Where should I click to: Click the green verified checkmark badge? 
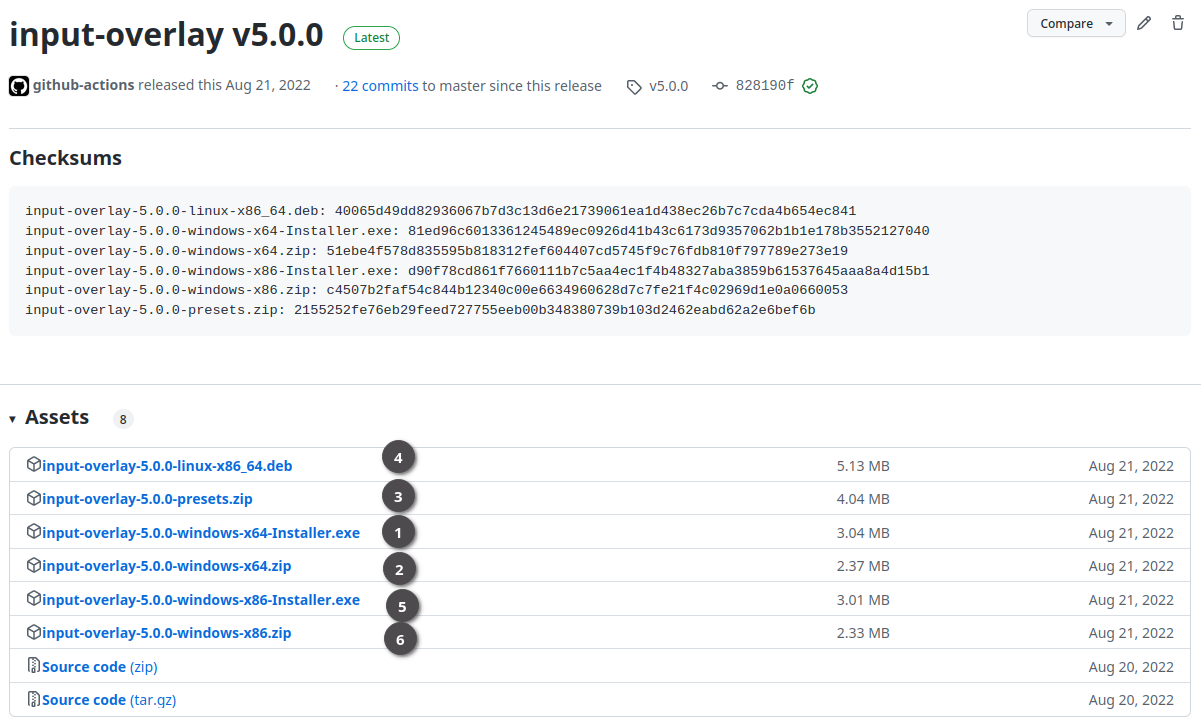tap(810, 86)
